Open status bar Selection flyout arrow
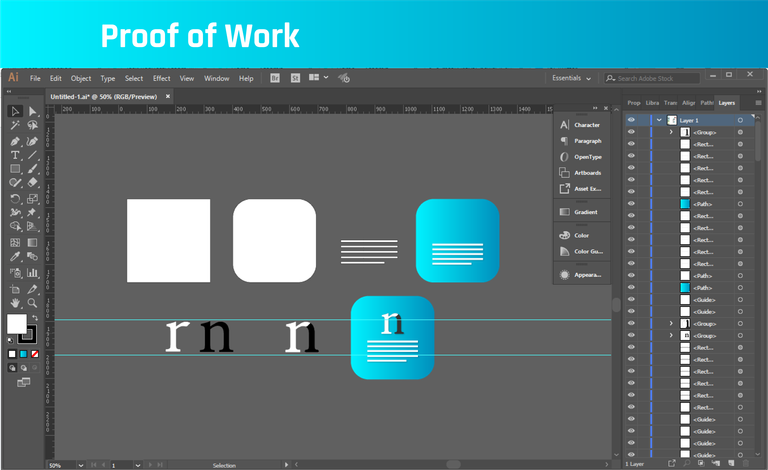 (287, 465)
